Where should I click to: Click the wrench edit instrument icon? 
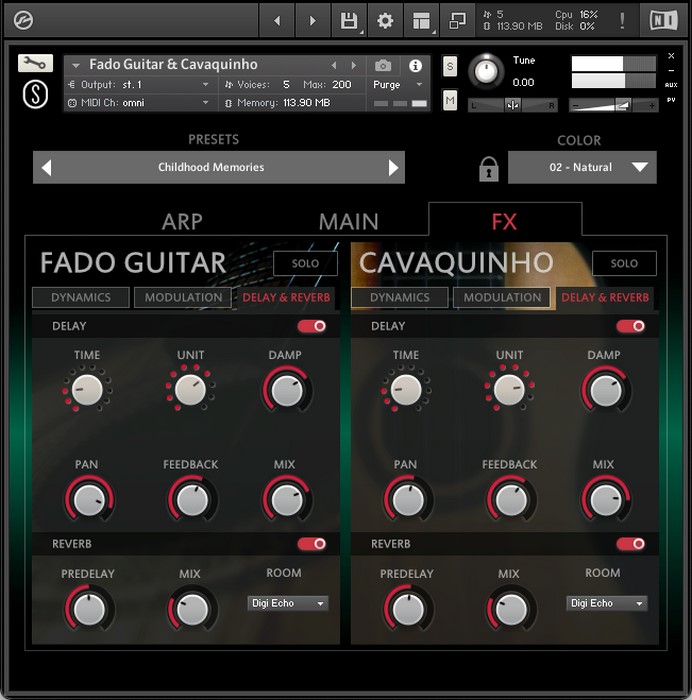point(35,63)
